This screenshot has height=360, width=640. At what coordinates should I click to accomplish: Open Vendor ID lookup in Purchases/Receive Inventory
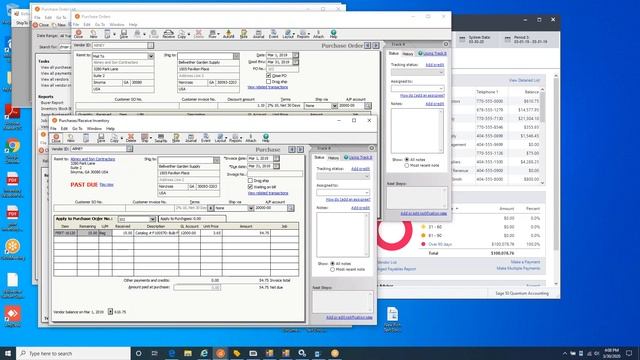[x=129, y=149]
